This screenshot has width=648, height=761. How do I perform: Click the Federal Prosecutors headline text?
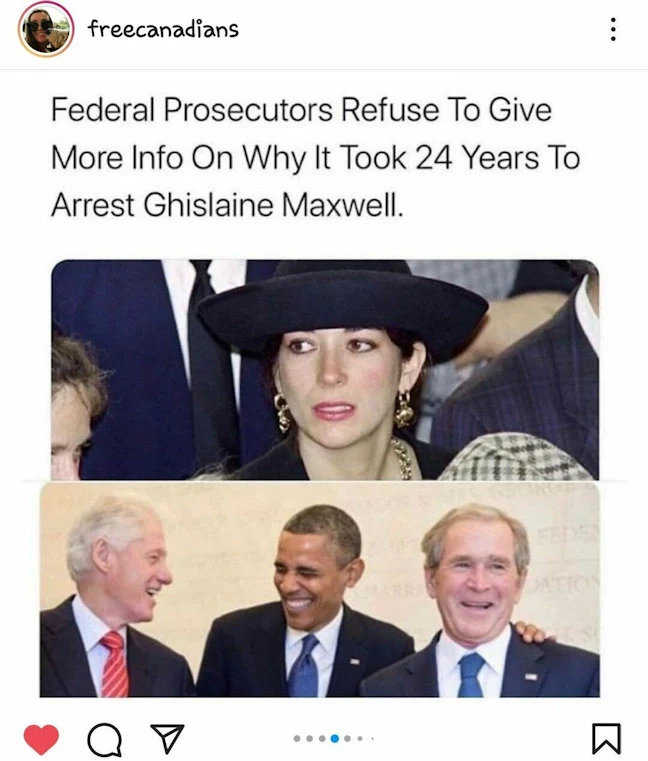[x=316, y=158]
